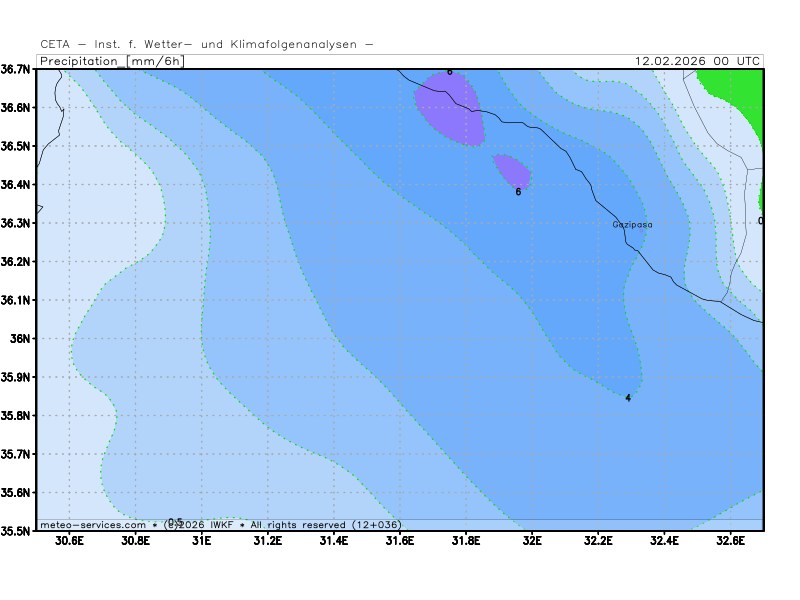This screenshot has width=800, height=600.
Task: Click the Gazipasa city label
Action: tap(632, 225)
